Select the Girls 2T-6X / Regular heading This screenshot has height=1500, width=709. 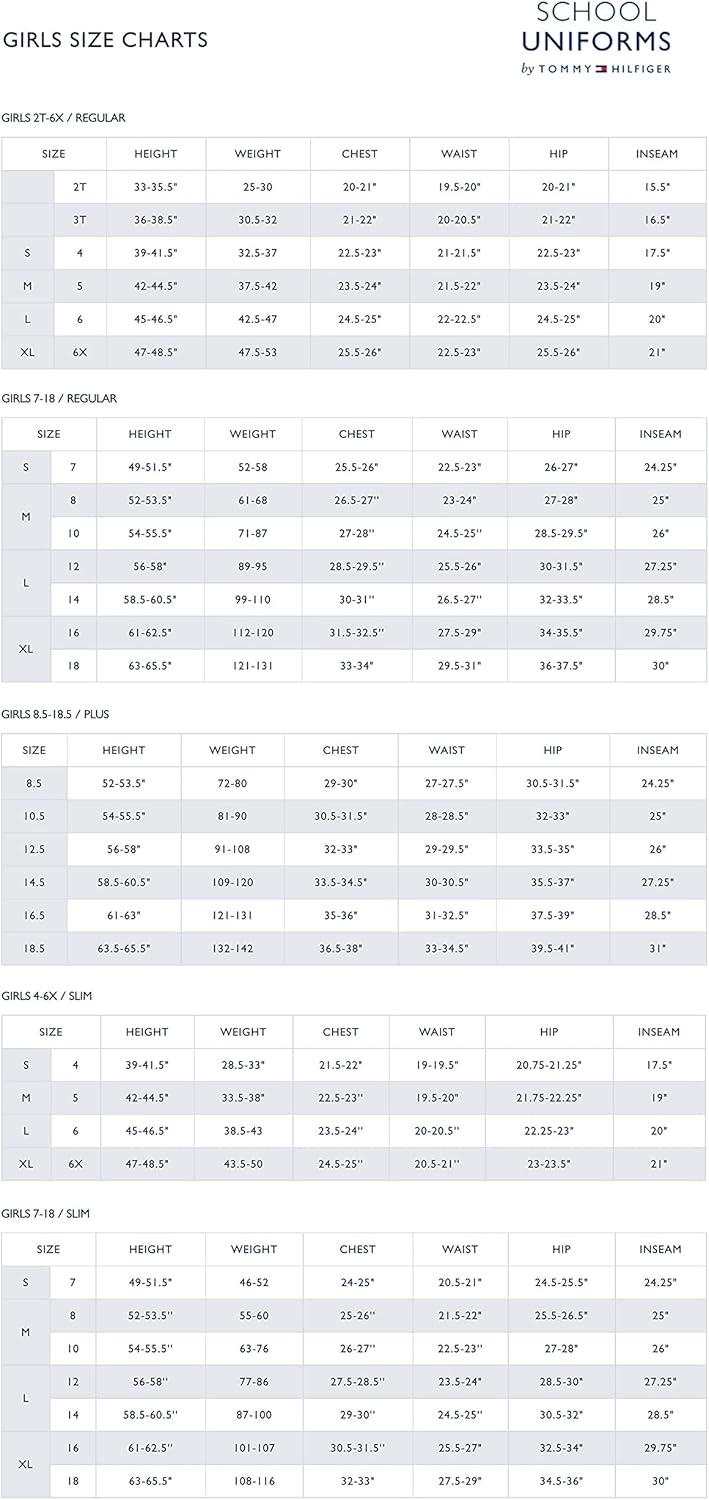pyautogui.click(x=63, y=118)
